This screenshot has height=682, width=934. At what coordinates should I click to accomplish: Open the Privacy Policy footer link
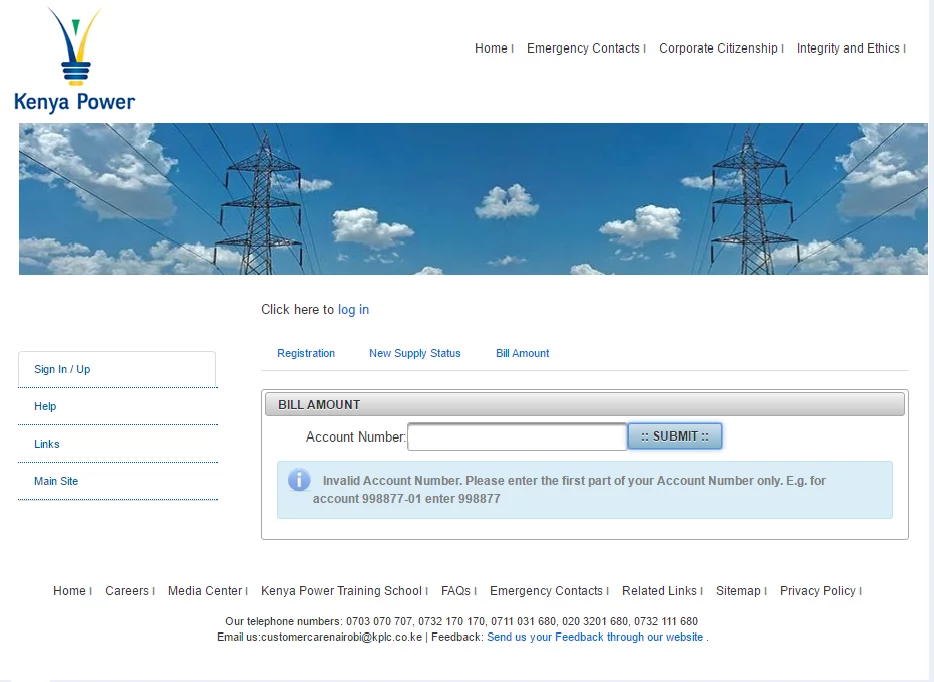coord(818,591)
